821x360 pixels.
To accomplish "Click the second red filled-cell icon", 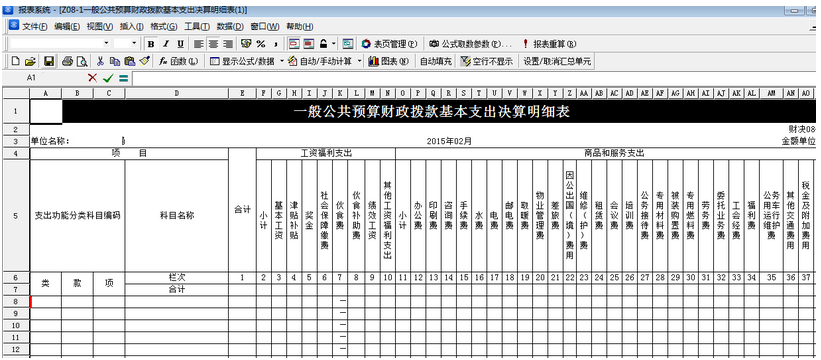I will [x=309, y=44].
